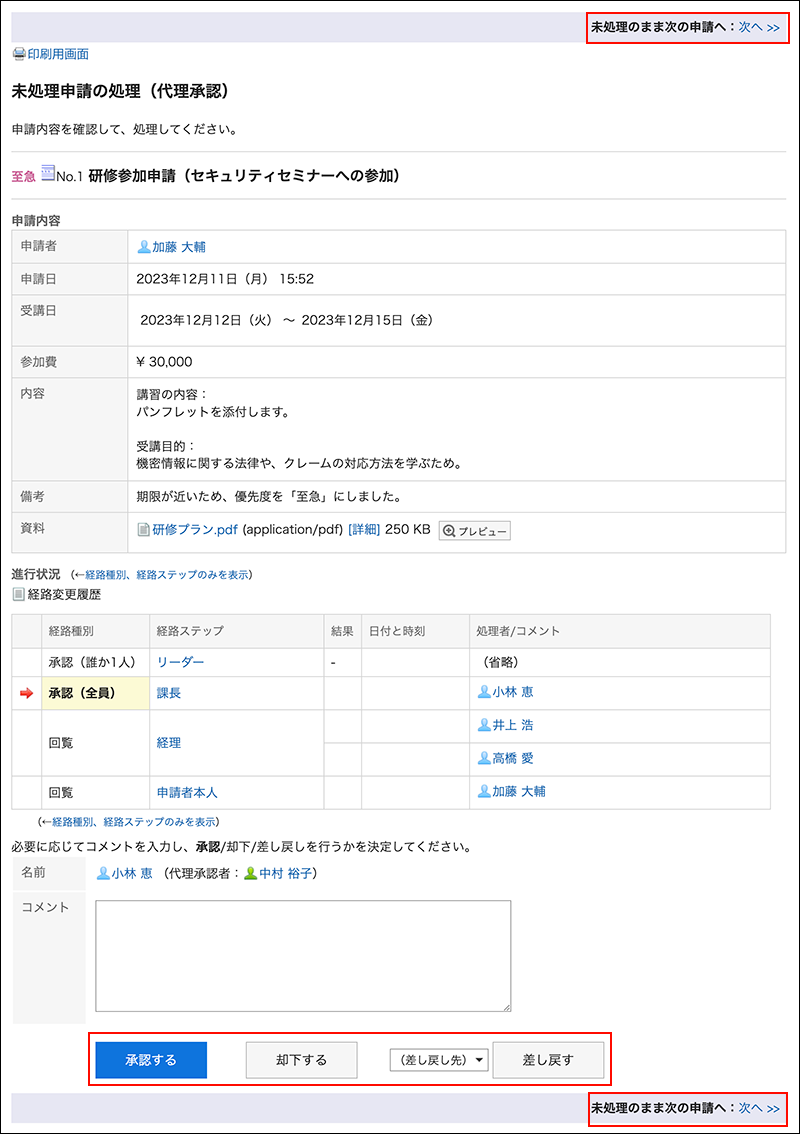Open the 課長 route step link

point(169,694)
